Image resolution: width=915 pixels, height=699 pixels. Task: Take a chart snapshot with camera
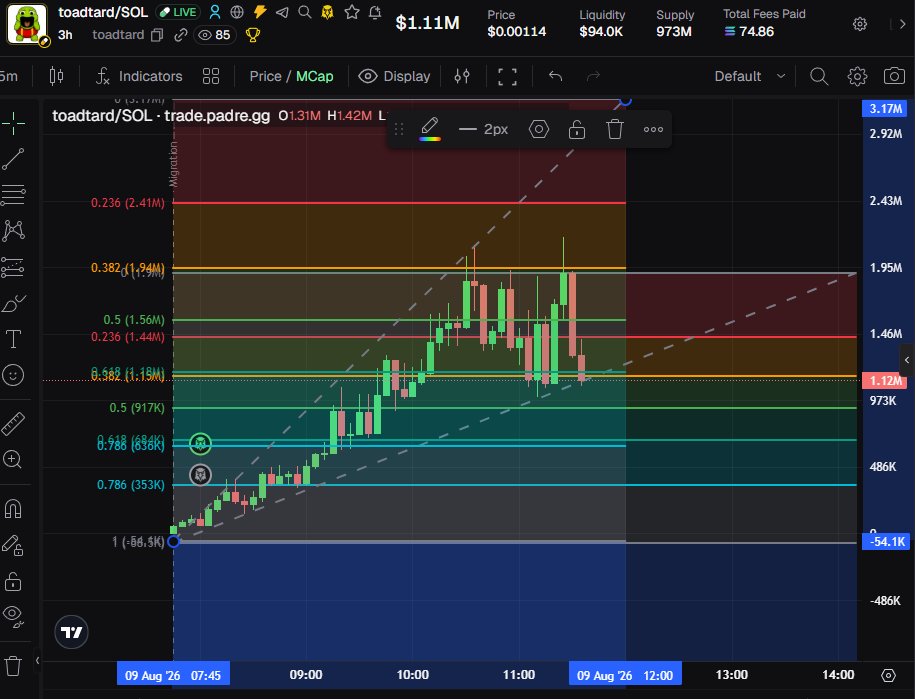tap(894, 76)
